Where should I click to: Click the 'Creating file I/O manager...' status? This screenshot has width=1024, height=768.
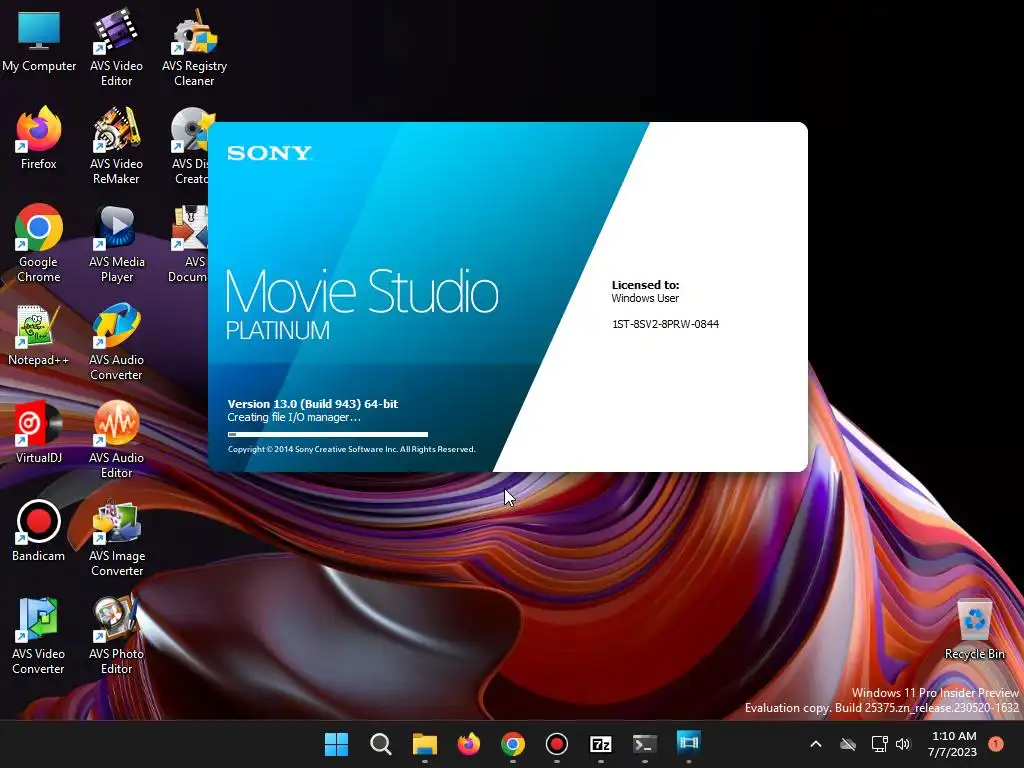[x=294, y=417]
